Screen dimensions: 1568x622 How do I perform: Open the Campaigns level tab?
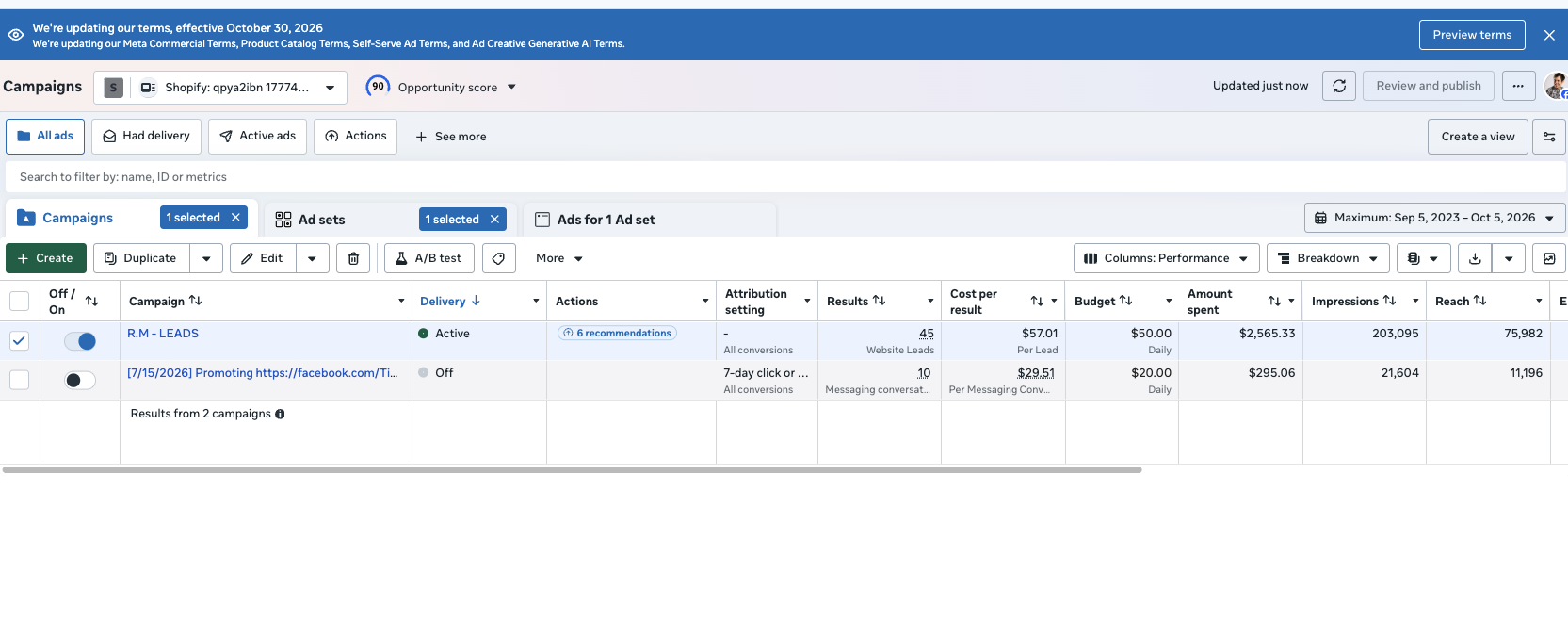77,218
